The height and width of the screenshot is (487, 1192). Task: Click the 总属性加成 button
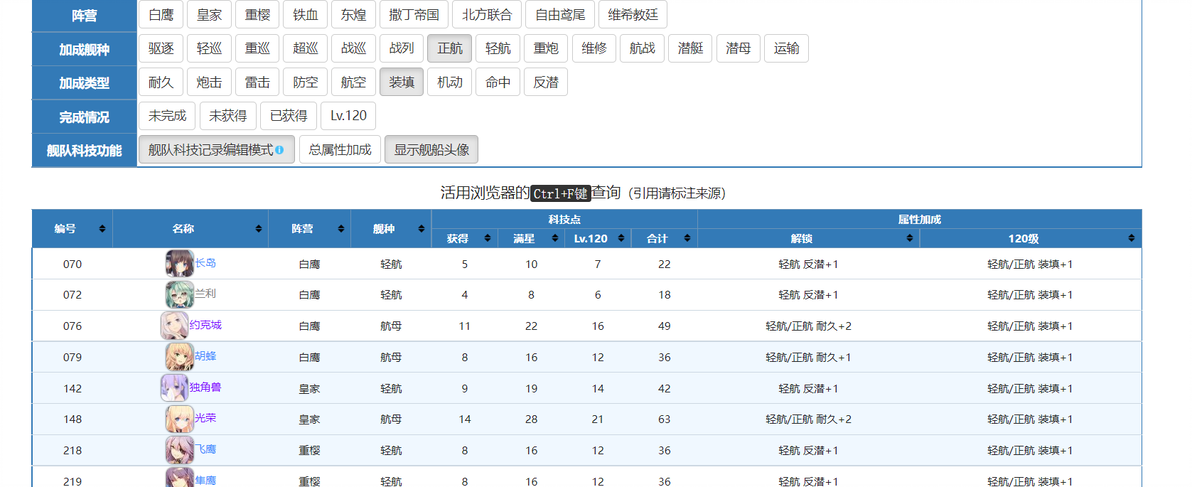tap(340, 150)
